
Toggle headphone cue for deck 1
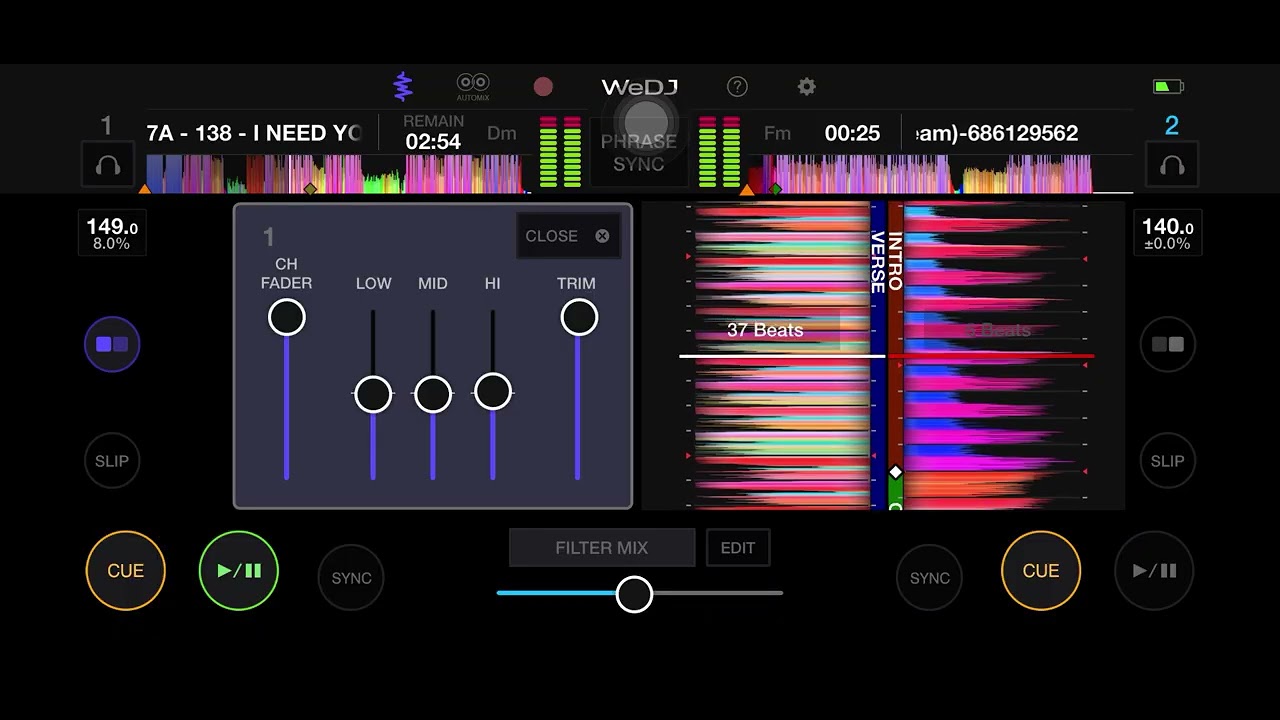[x=108, y=165]
